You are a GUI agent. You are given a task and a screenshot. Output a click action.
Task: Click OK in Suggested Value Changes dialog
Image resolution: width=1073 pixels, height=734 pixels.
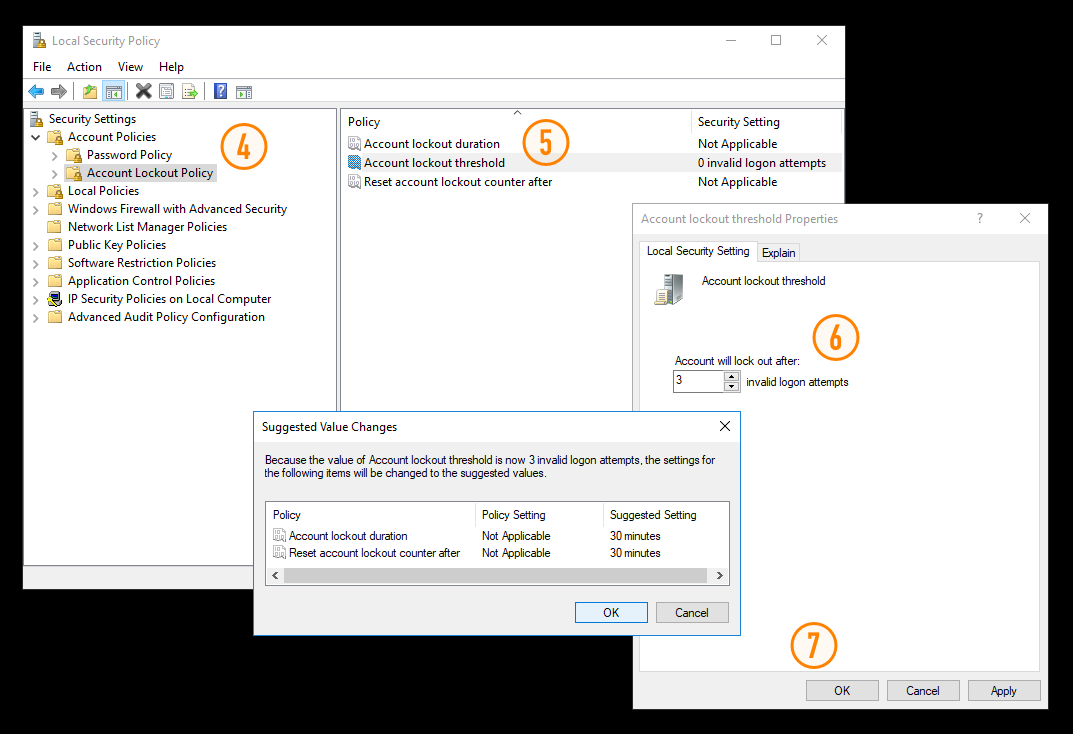(611, 613)
